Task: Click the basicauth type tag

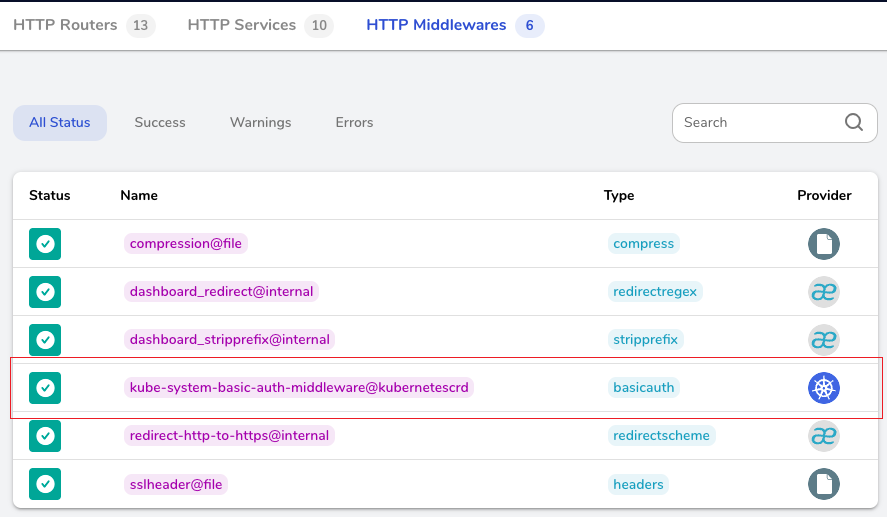Action: click(x=644, y=388)
